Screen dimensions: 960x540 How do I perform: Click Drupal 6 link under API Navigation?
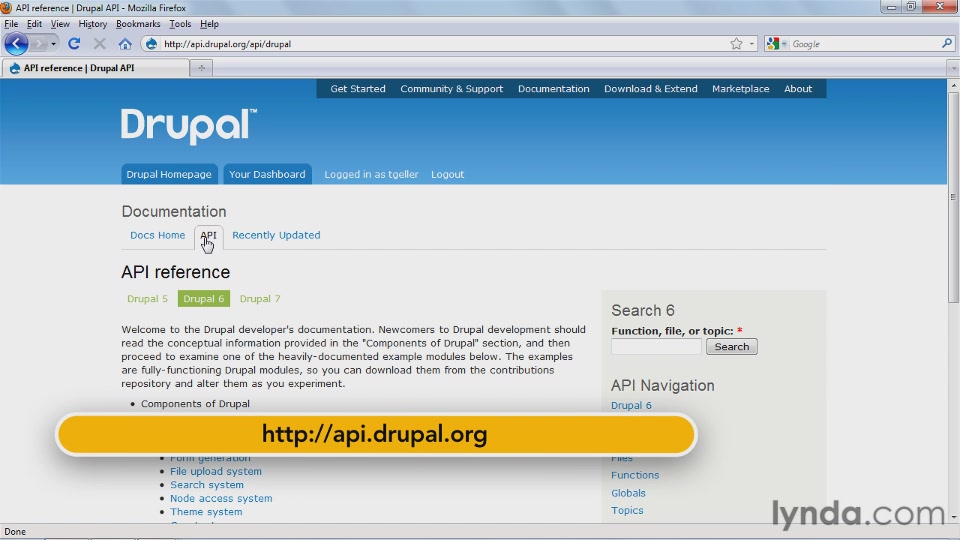(631, 405)
